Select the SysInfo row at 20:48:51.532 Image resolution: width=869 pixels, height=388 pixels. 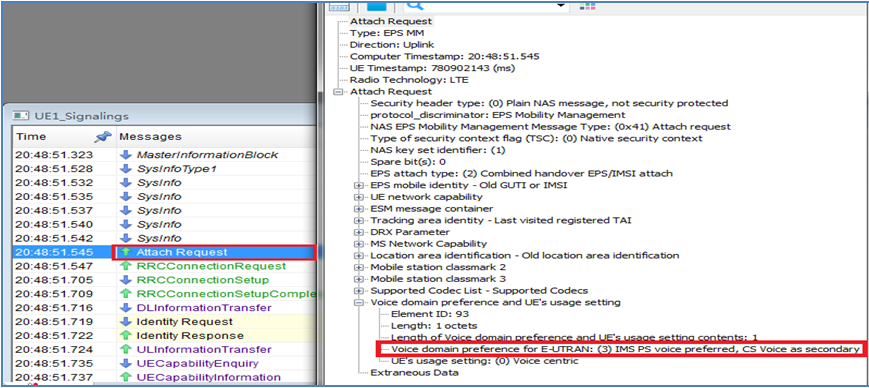pos(164,183)
